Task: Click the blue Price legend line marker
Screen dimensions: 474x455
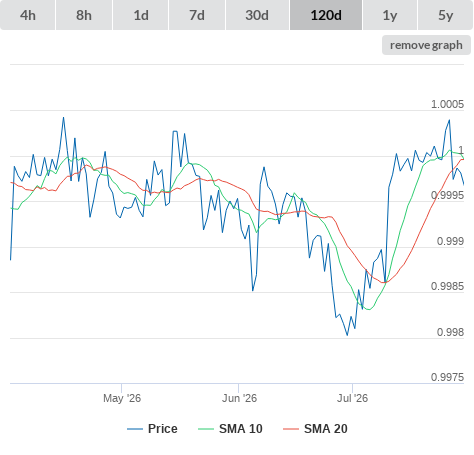Action: tap(135, 429)
